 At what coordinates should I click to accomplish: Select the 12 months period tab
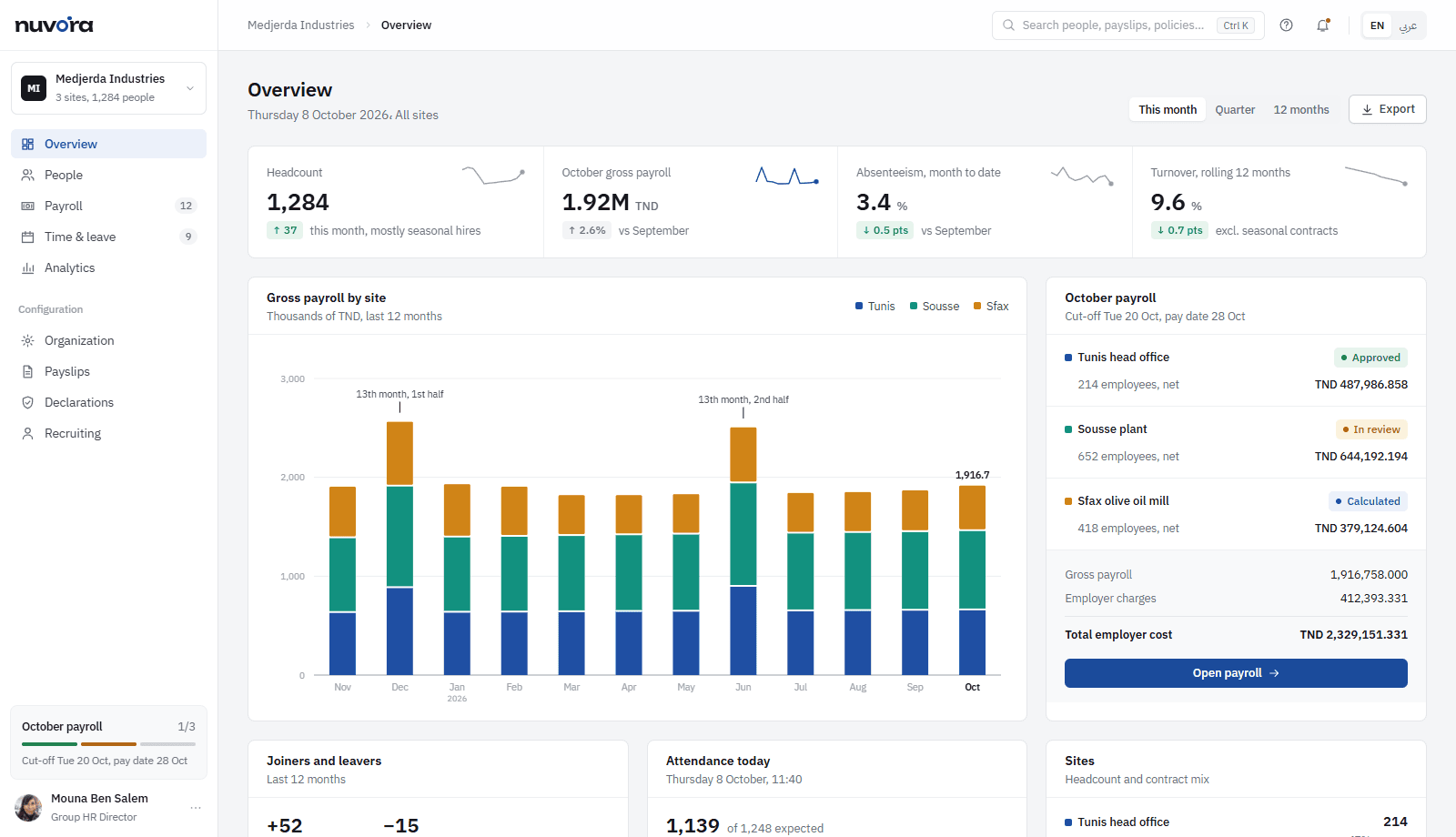click(1301, 109)
